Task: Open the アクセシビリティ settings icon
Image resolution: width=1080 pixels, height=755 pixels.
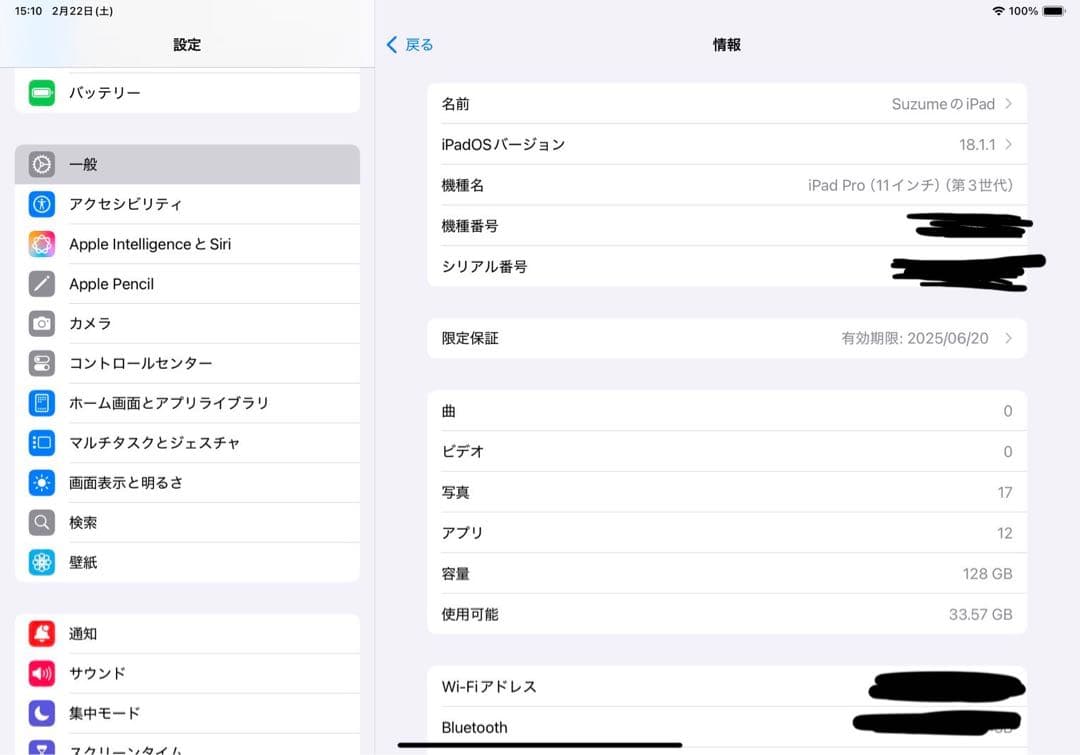Action: 41,204
